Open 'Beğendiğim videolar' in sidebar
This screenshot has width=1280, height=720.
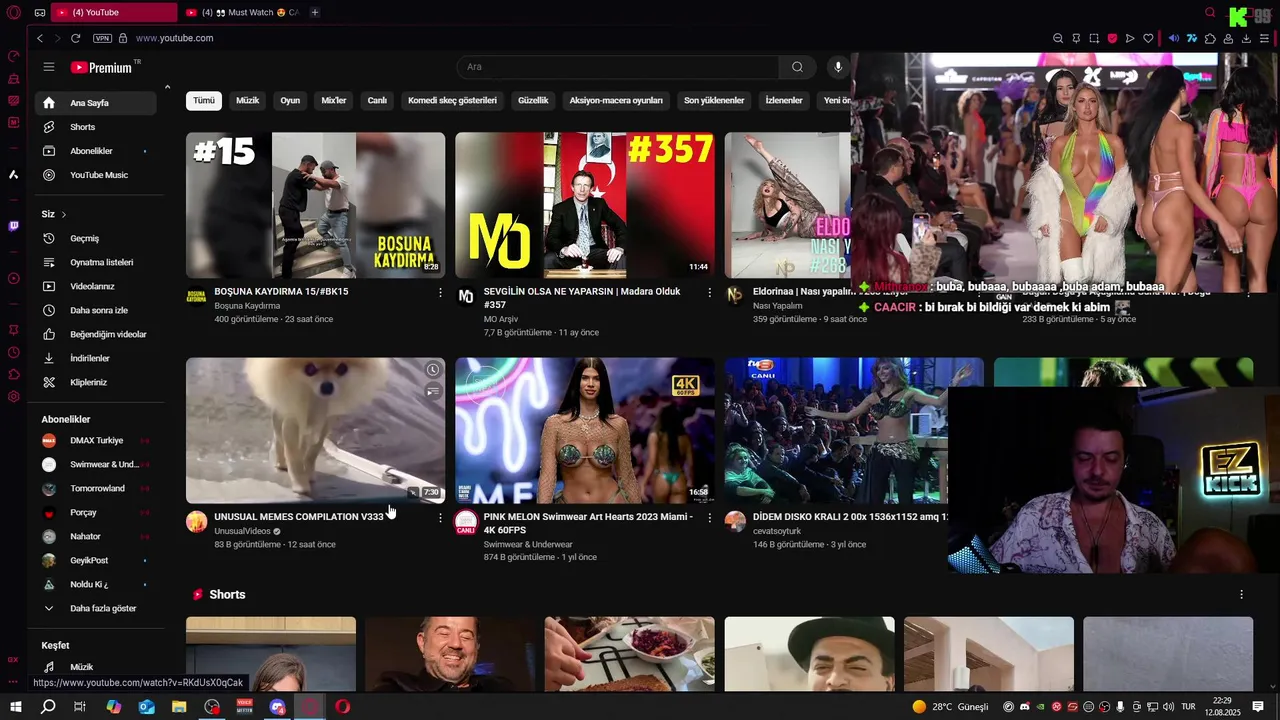[x=96, y=334]
